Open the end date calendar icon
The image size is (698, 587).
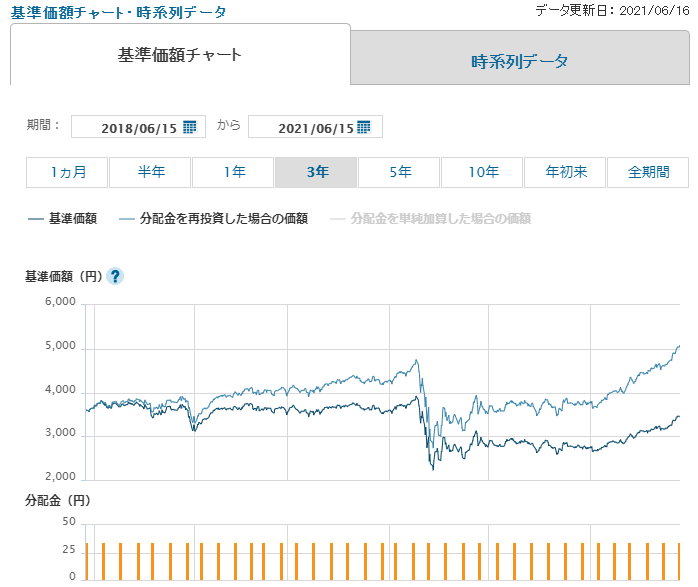(x=364, y=127)
